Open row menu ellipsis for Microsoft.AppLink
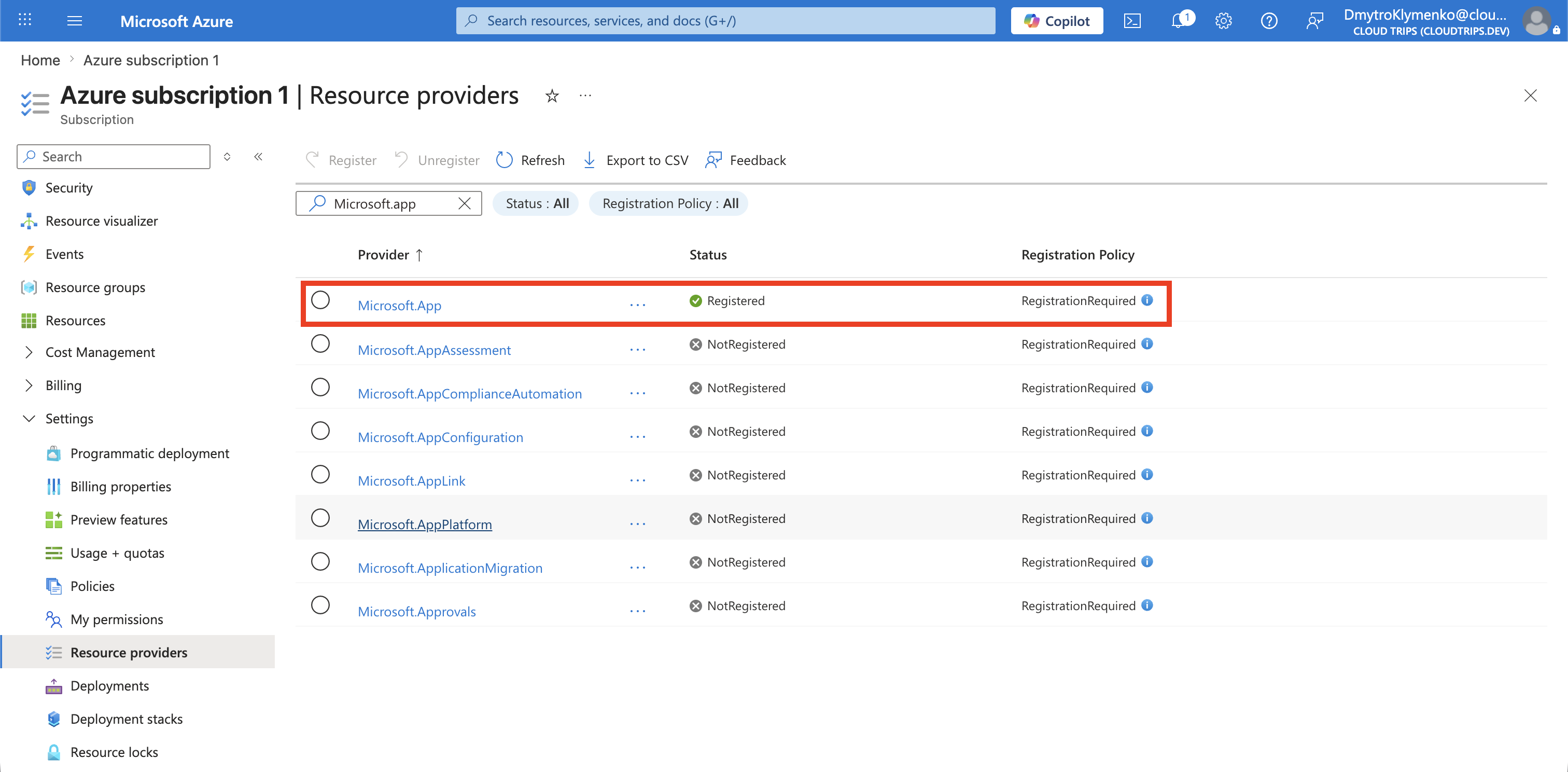The image size is (1568, 772). [x=638, y=480]
